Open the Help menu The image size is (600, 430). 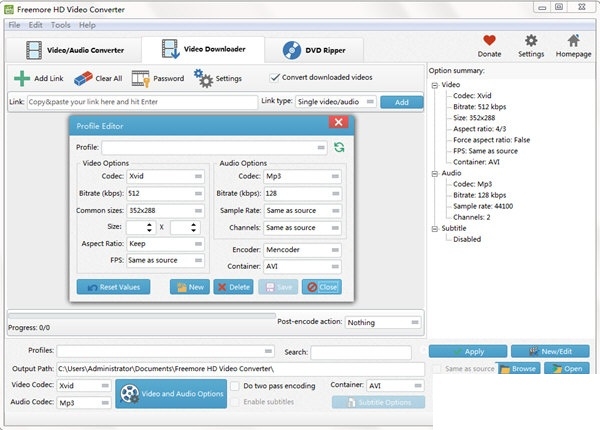[x=87, y=25]
